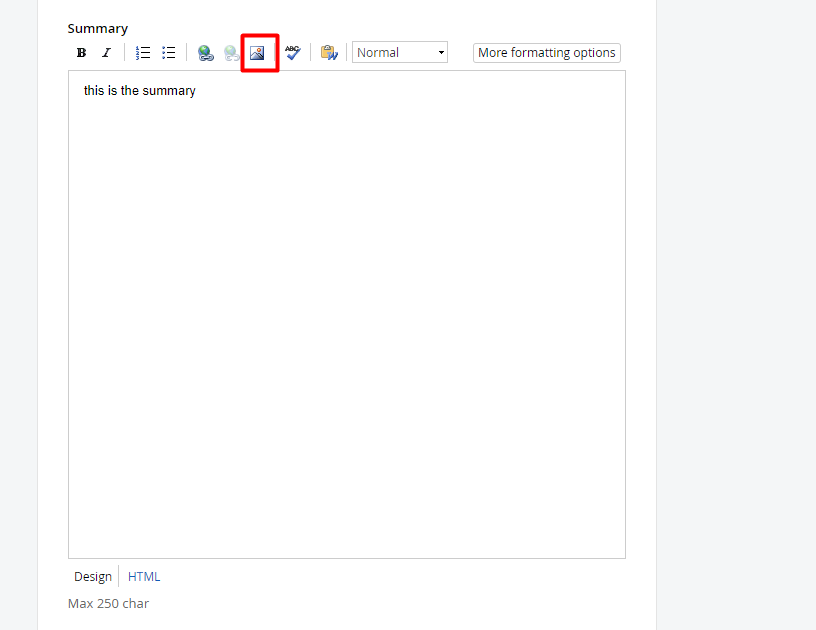Insert a numbered list
The height and width of the screenshot is (630, 816).
(143, 53)
